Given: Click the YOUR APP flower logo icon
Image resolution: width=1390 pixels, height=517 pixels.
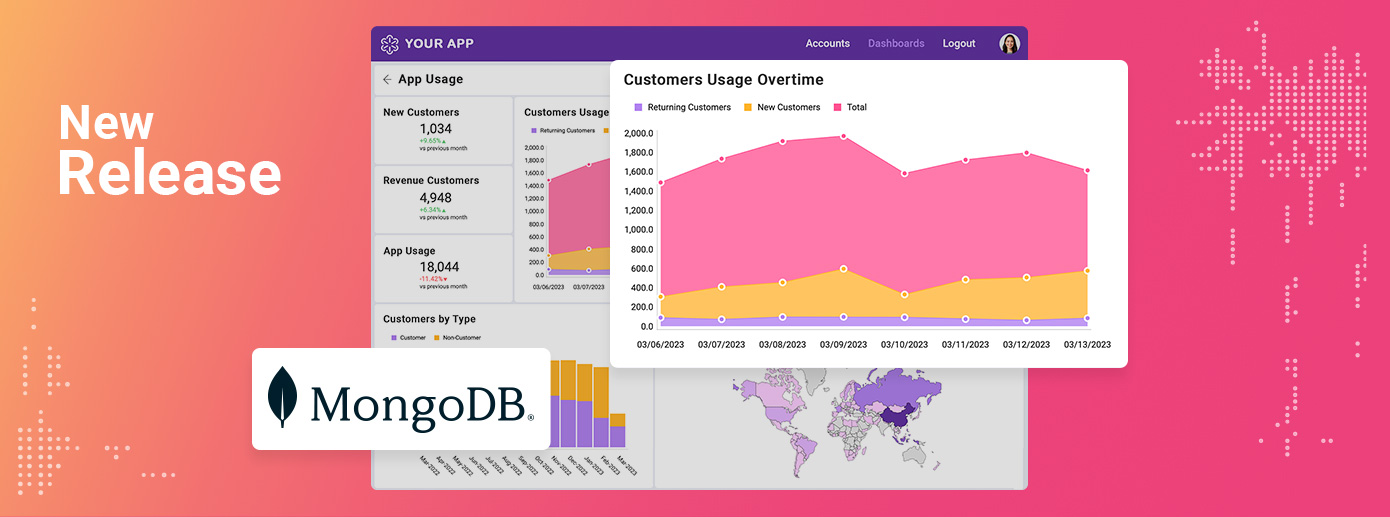Looking at the screenshot, I should 389,44.
